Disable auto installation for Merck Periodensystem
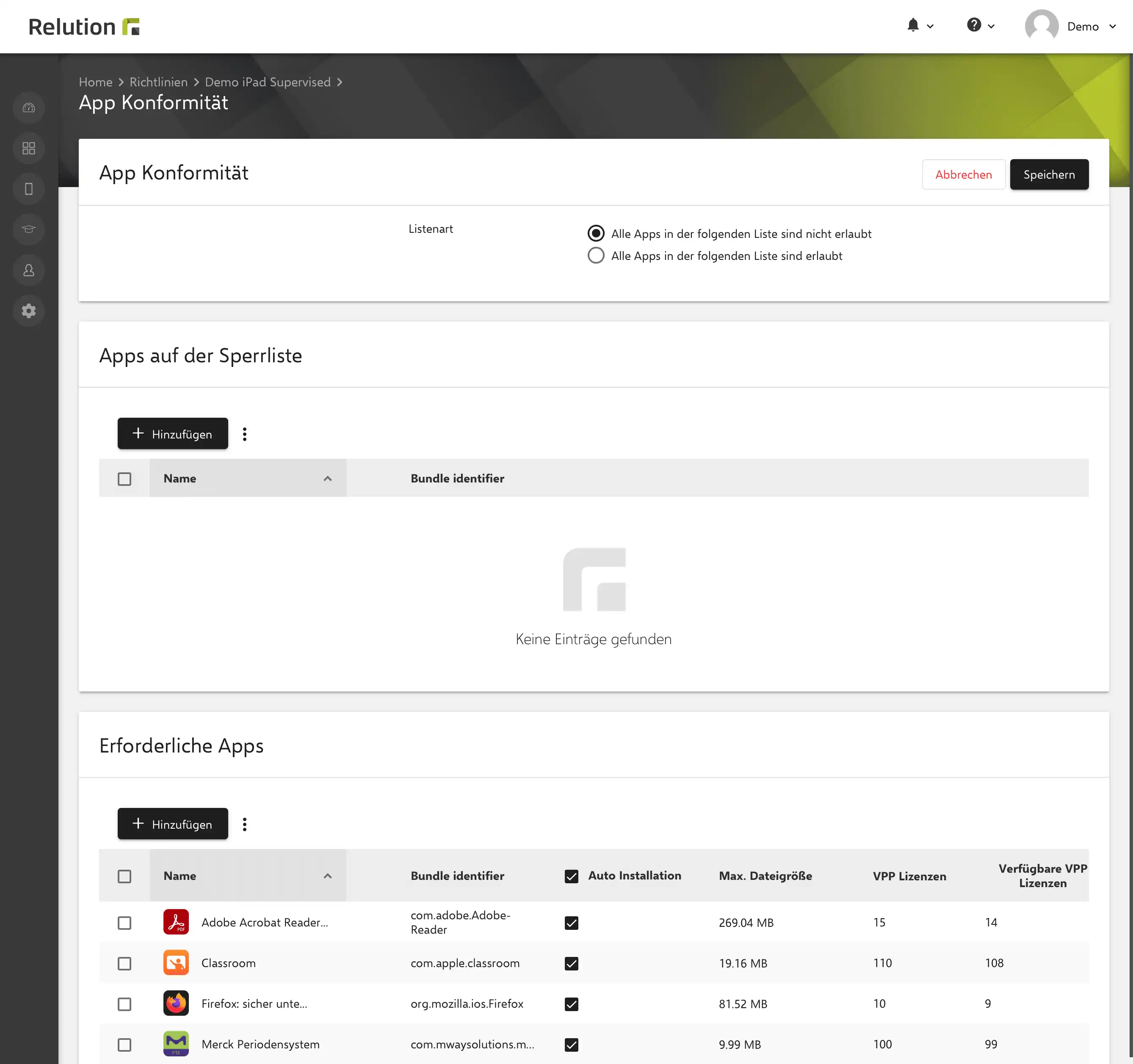1133x1064 pixels. click(572, 1045)
